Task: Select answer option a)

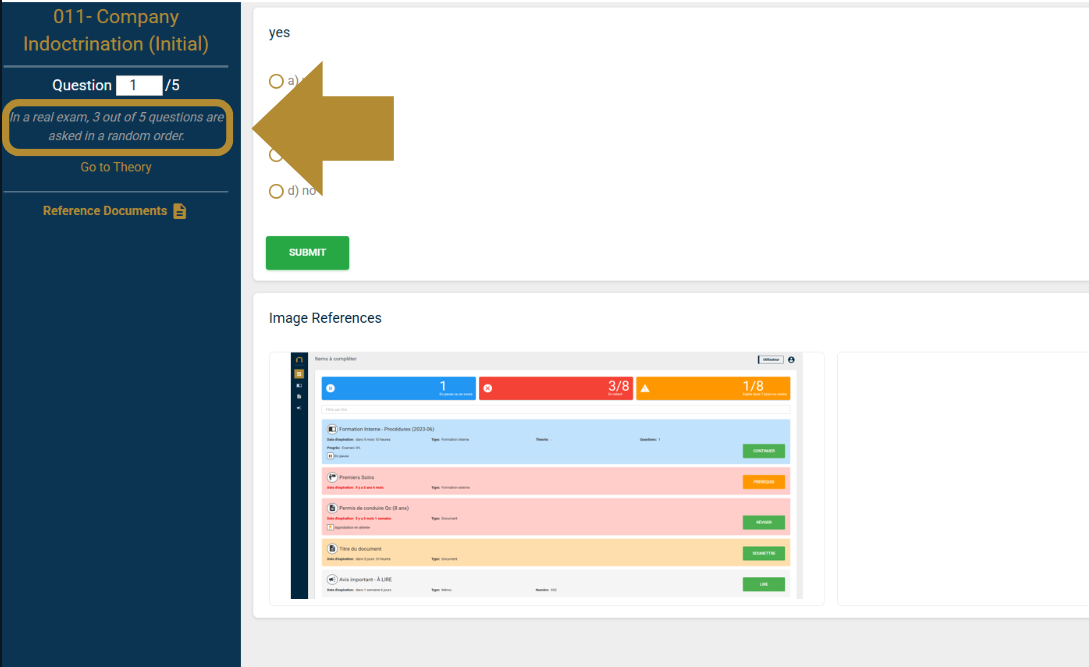Action: tap(276, 81)
